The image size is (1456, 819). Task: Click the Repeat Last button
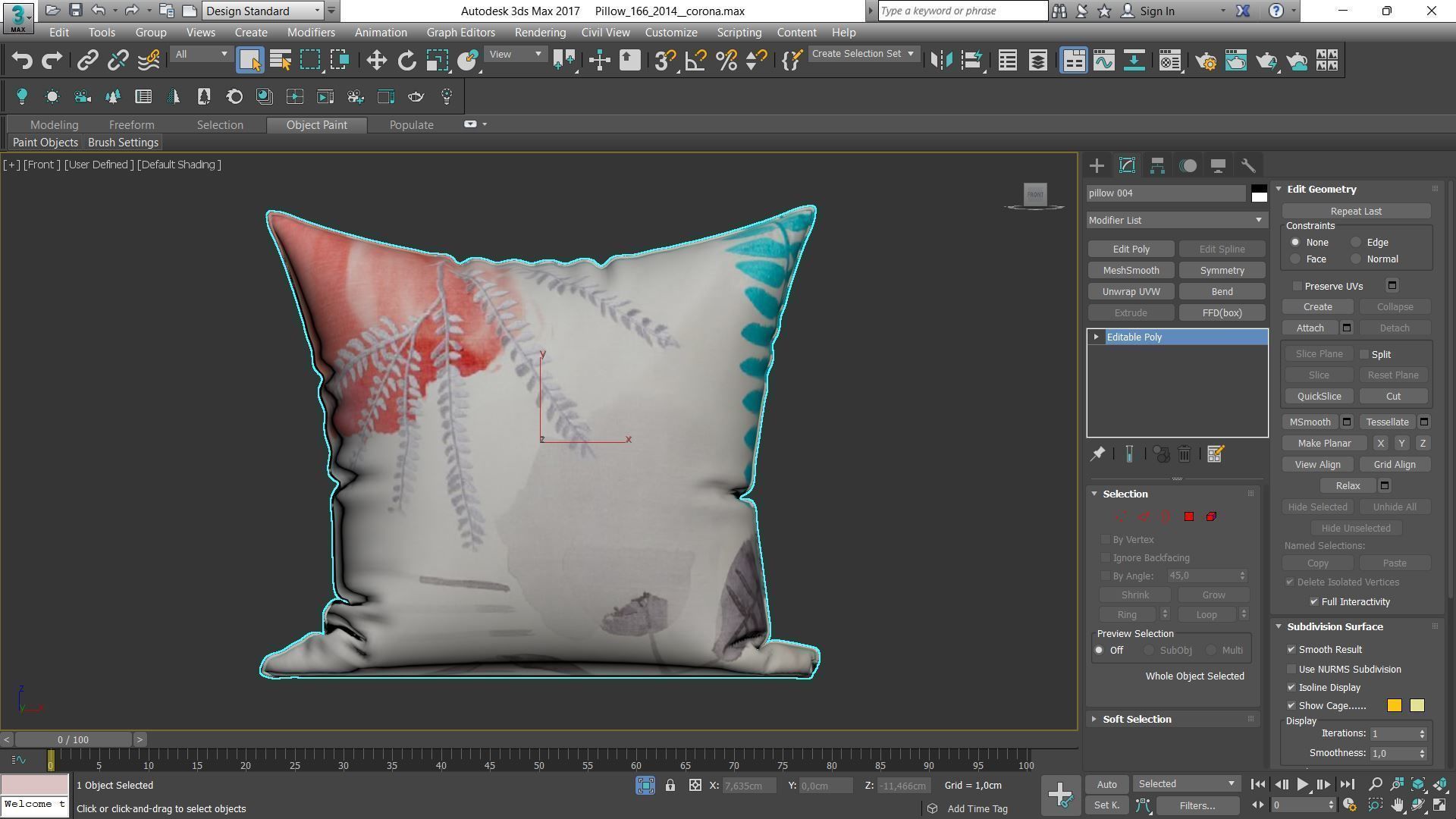(x=1356, y=212)
